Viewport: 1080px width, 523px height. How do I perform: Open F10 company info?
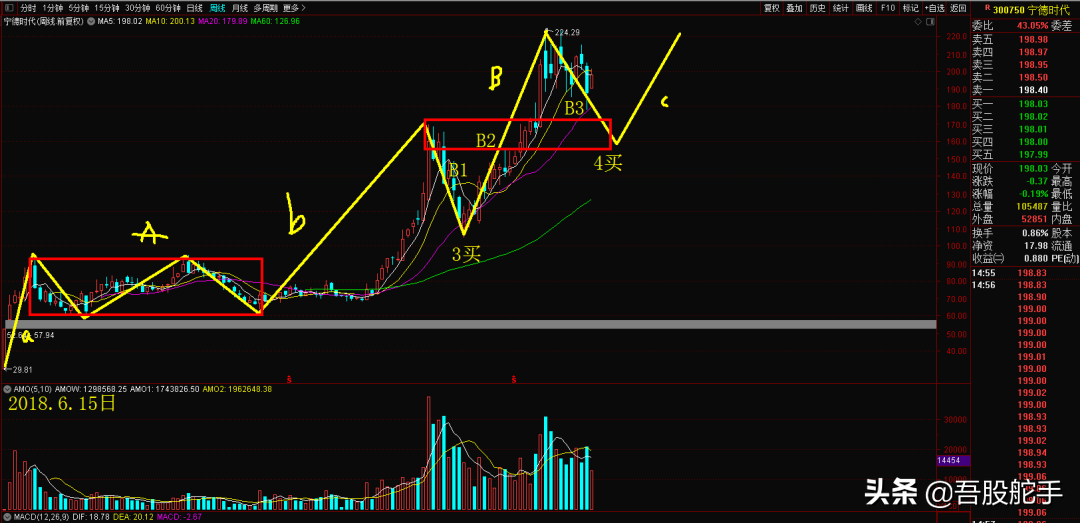tap(887, 8)
